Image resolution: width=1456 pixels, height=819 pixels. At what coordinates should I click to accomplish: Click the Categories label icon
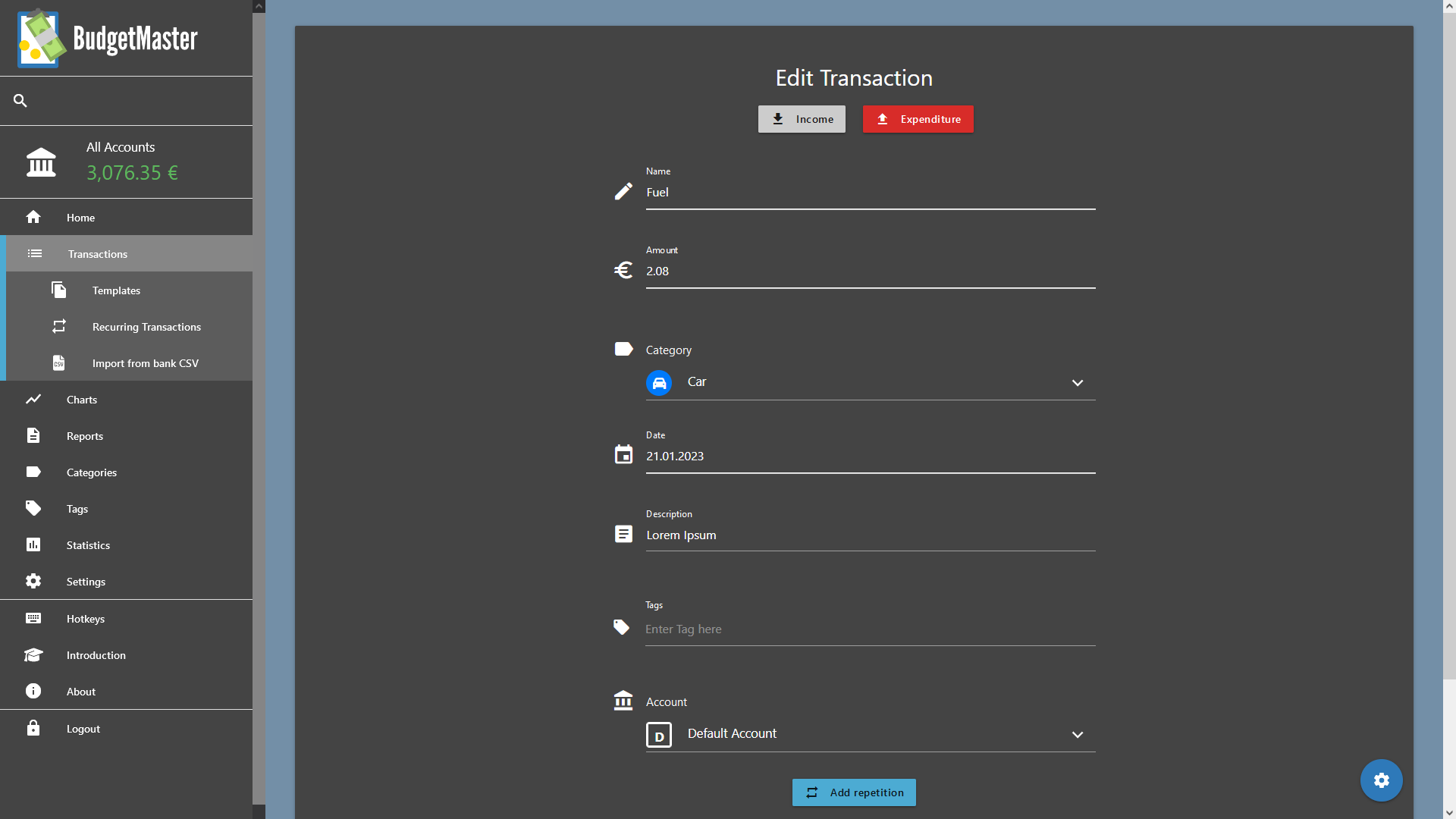click(33, 472)
